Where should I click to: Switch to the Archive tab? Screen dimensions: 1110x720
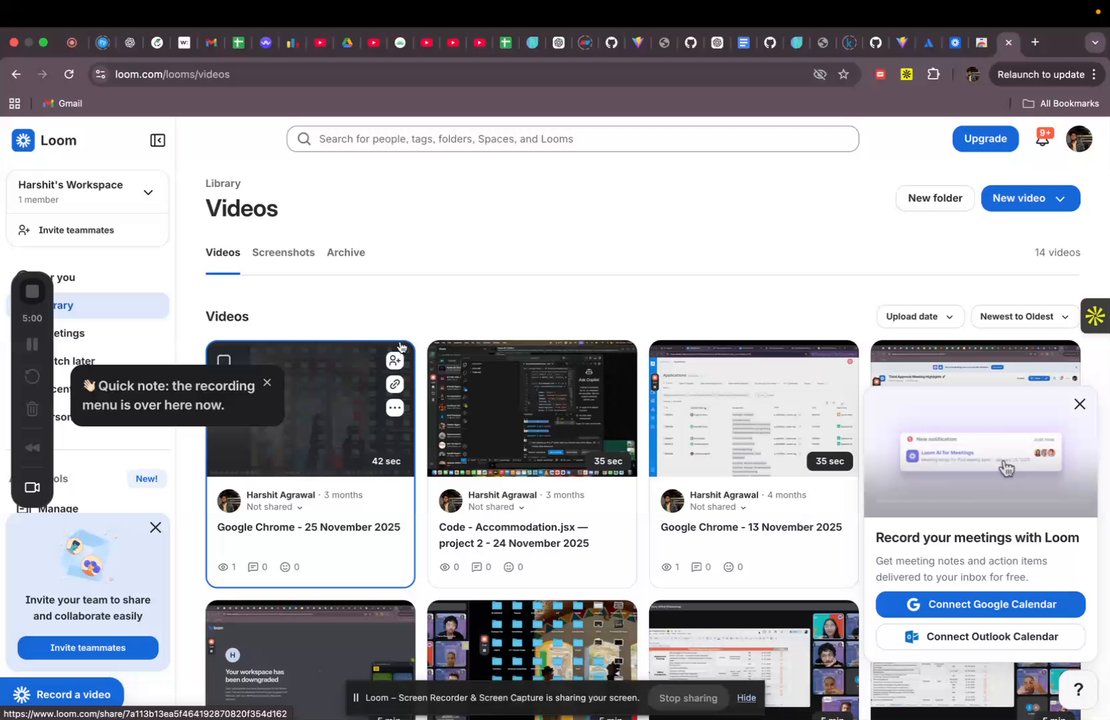click(345, 253)
